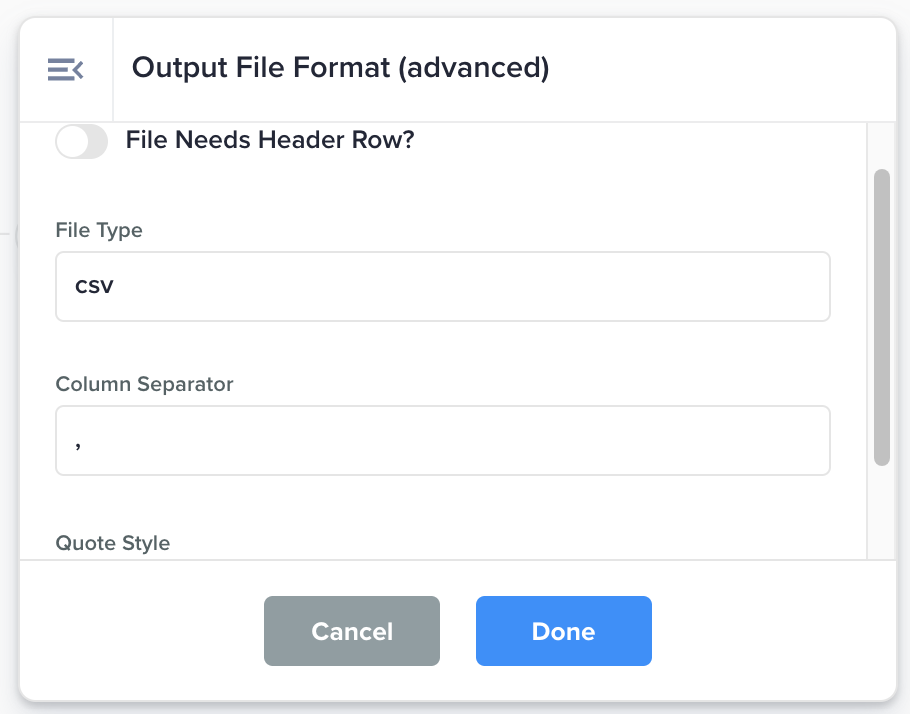910x714 pixels.
Task: Click the File Type input field
Action: 442,286
